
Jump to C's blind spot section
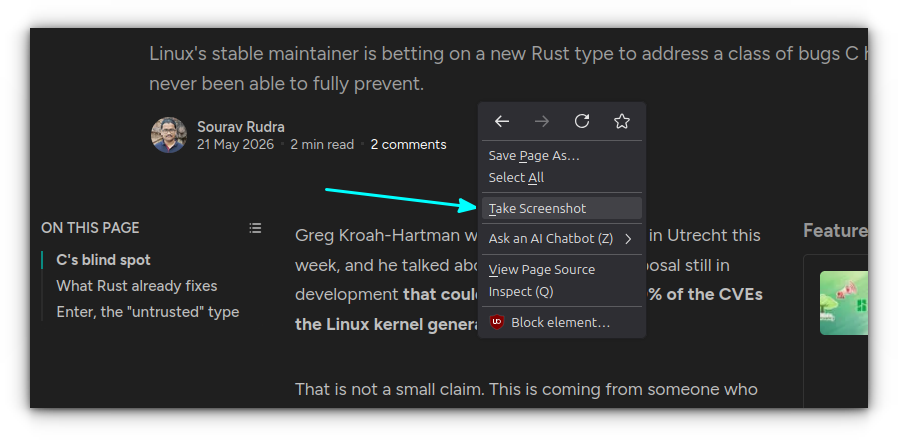coord(103,260)
